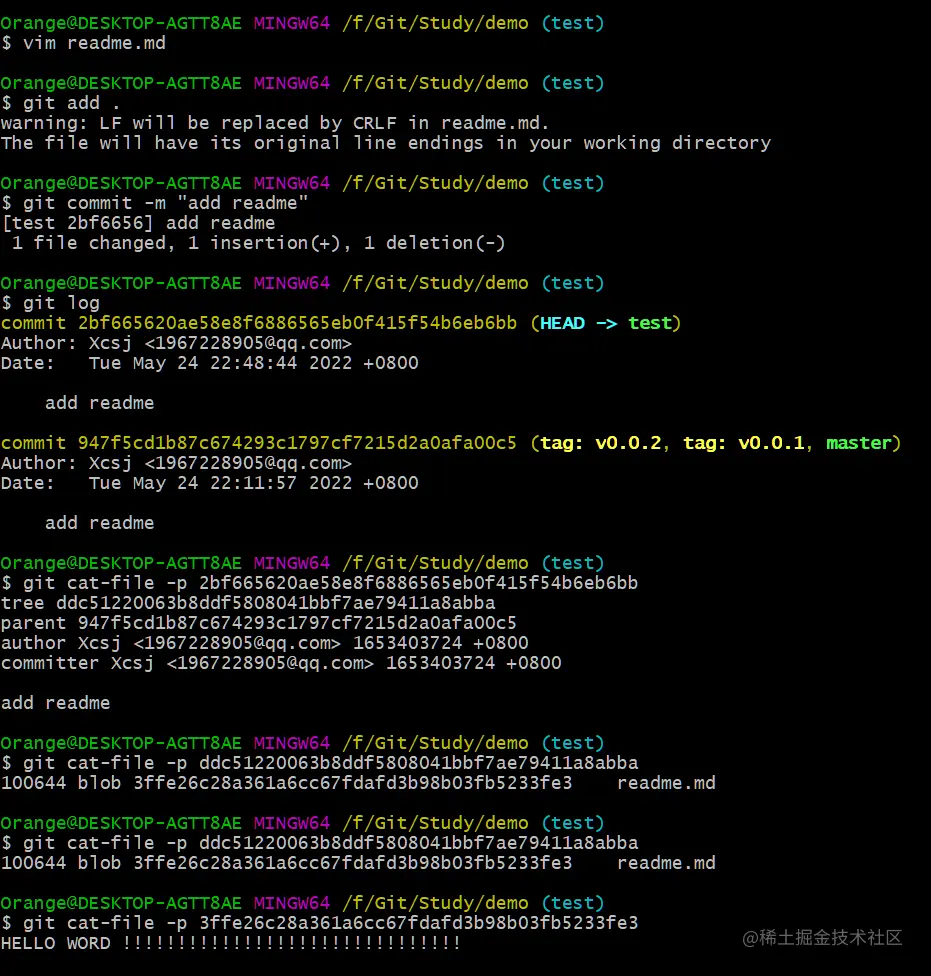931x976 pixels.
Task: Click the "[test 2bf6656] add readme" output line
Action: tap(138, 223)
